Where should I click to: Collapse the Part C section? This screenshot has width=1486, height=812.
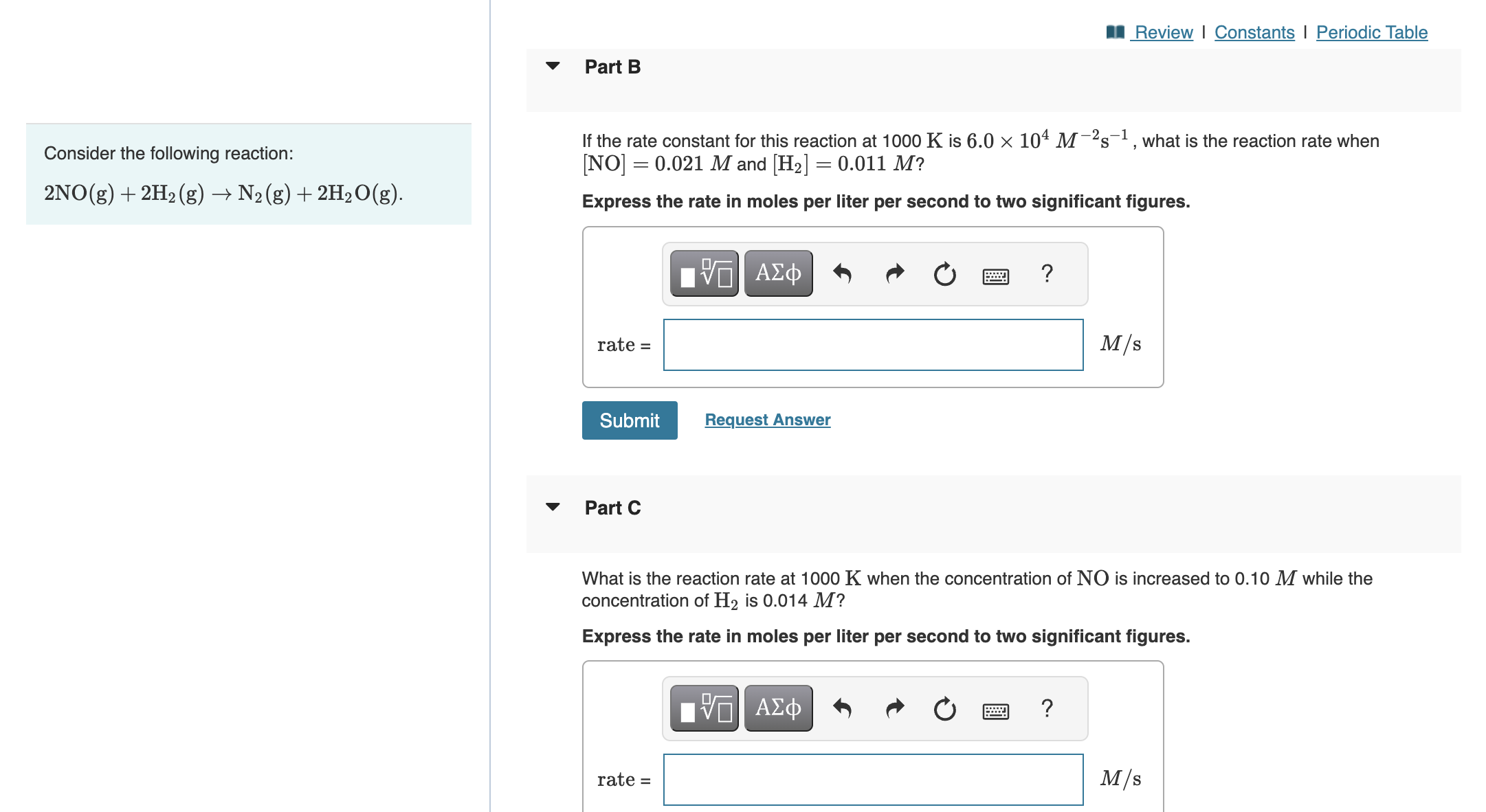[553, 507]
